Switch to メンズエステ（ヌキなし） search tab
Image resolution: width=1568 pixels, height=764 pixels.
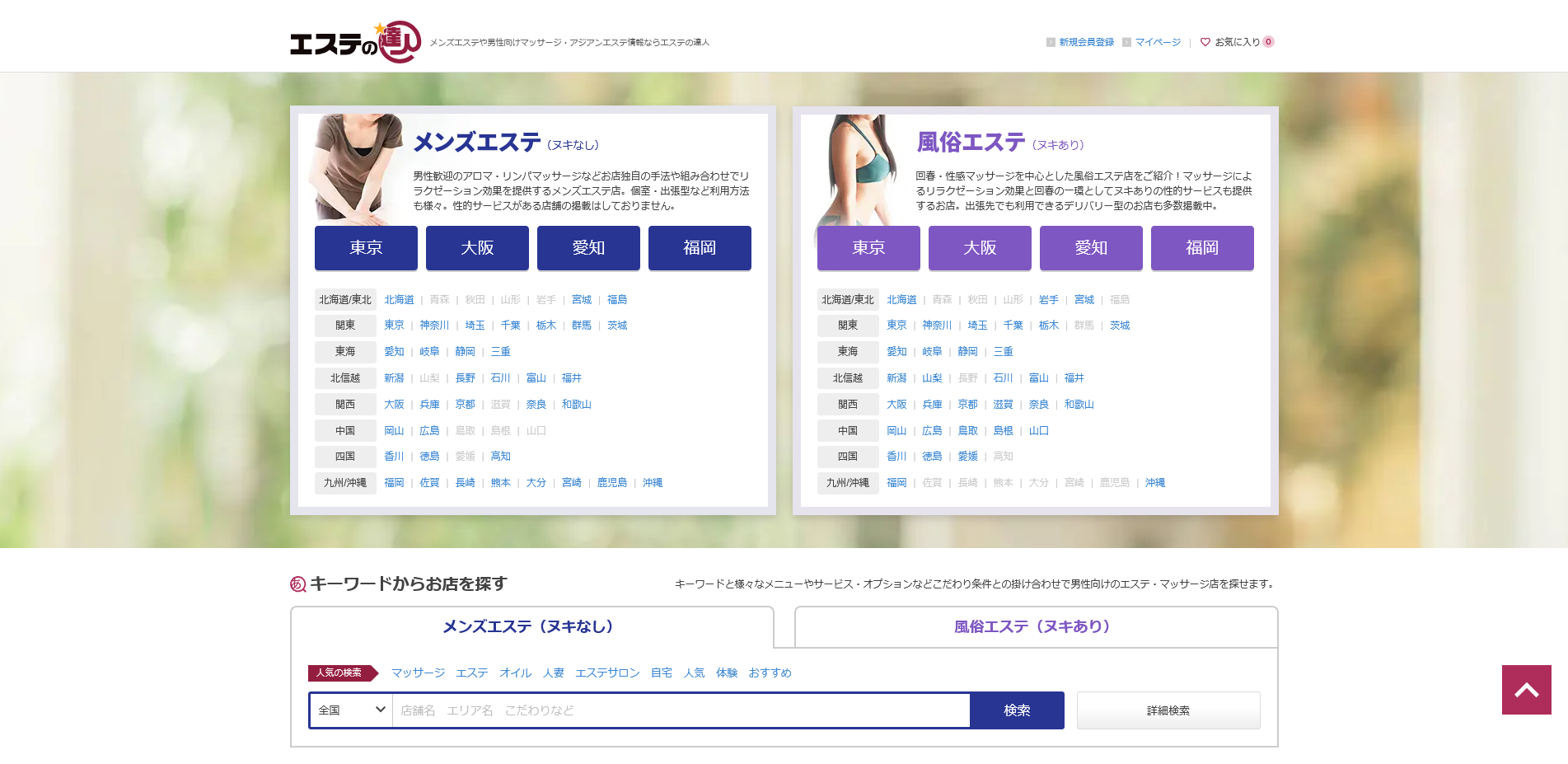coord(531,627)
